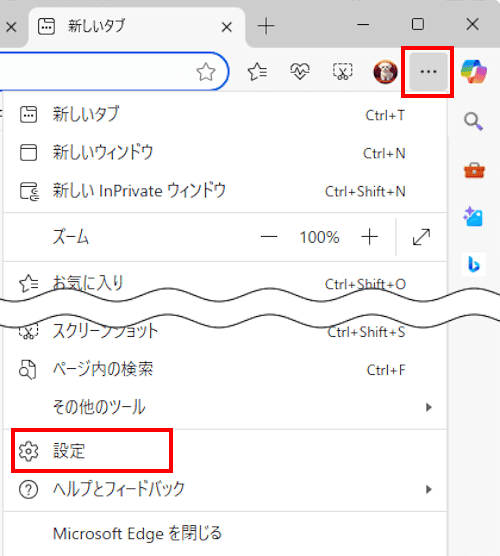Image resolution: width=500 pixels, height=556 pixels.
Task: Add a new tab with plus button
Action: [x=266, y=26]
